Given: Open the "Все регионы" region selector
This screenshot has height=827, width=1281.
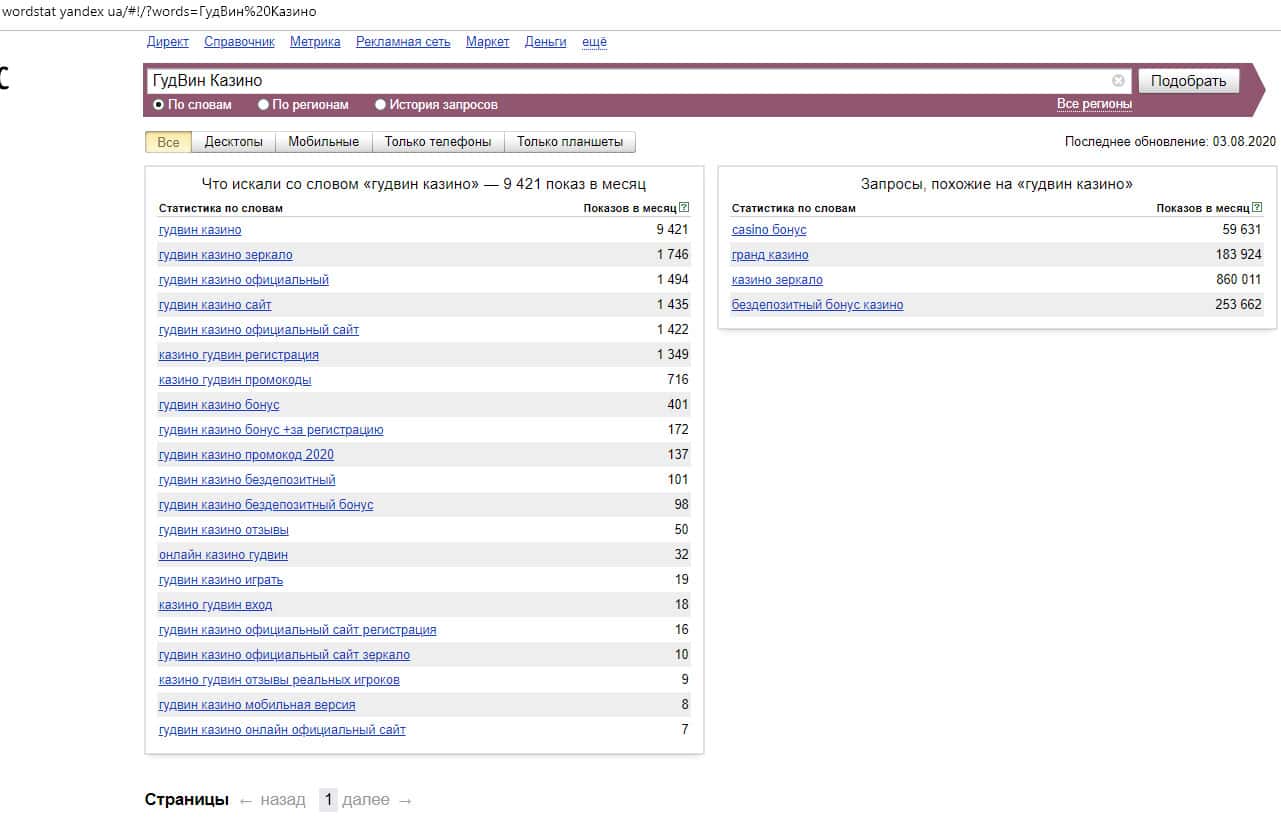Looking at the screenshot, I should point(1094,104).
